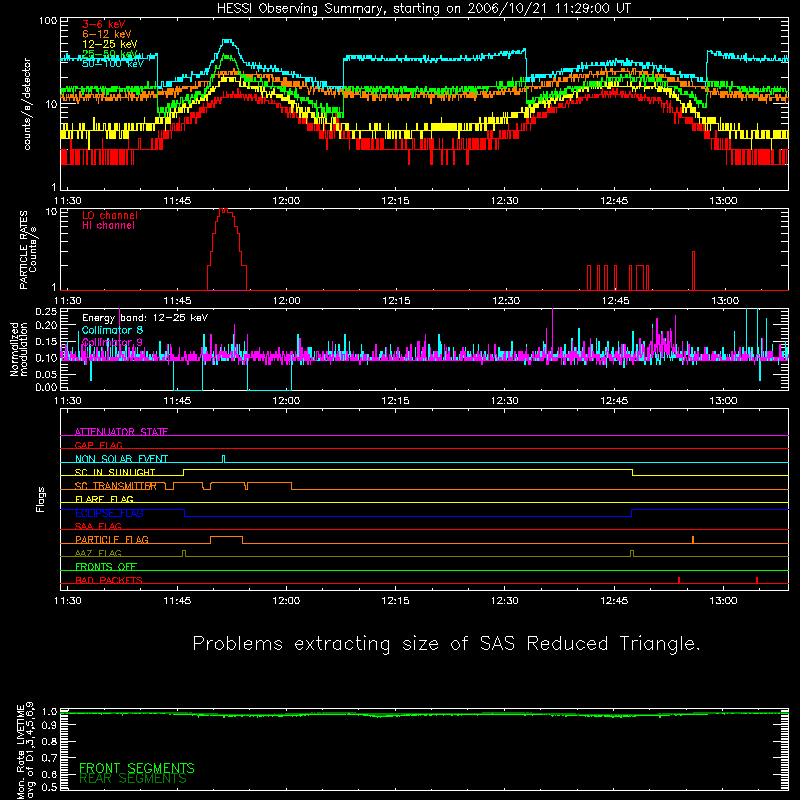Screen dimensions: 800x800
Task: Select the '6-12 keV' legend label
Action: pos(107,34)
